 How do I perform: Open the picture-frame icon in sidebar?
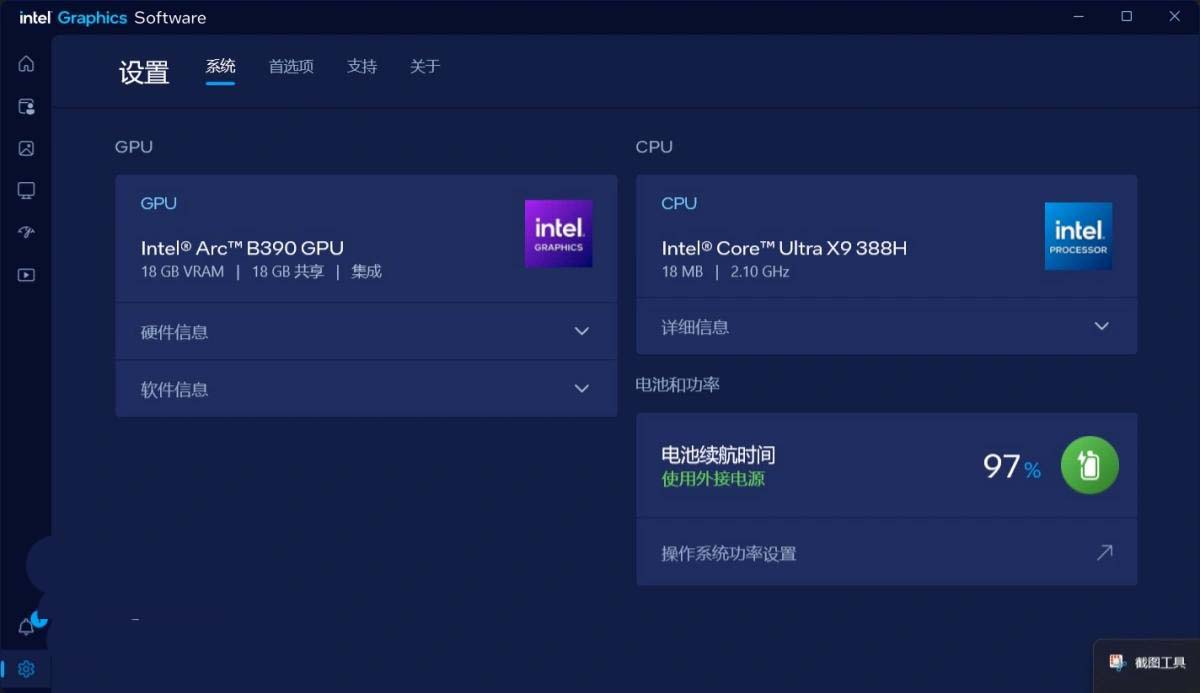(x=26, y=148)
